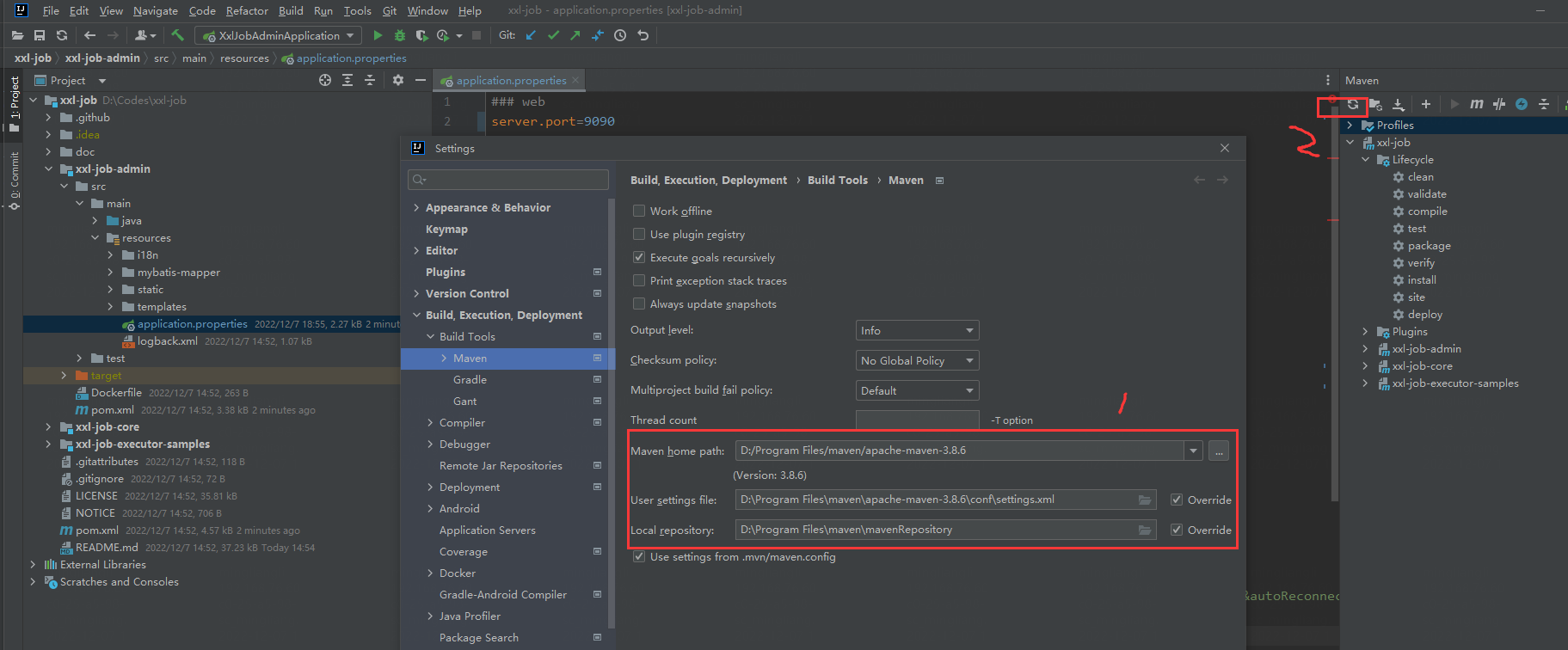Click Git Update Project blue arrow icon
Screen dimensions: 1568x650
tap(531, 35)
